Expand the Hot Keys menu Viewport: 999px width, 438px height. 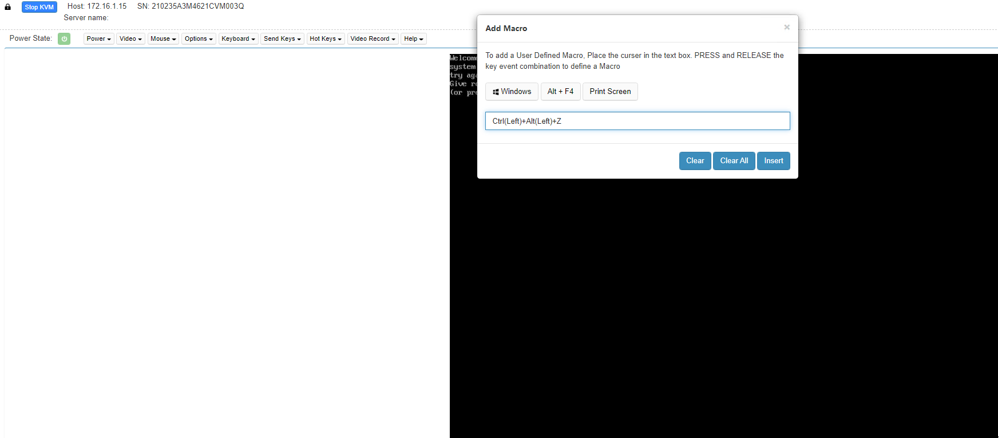[325, 39]
